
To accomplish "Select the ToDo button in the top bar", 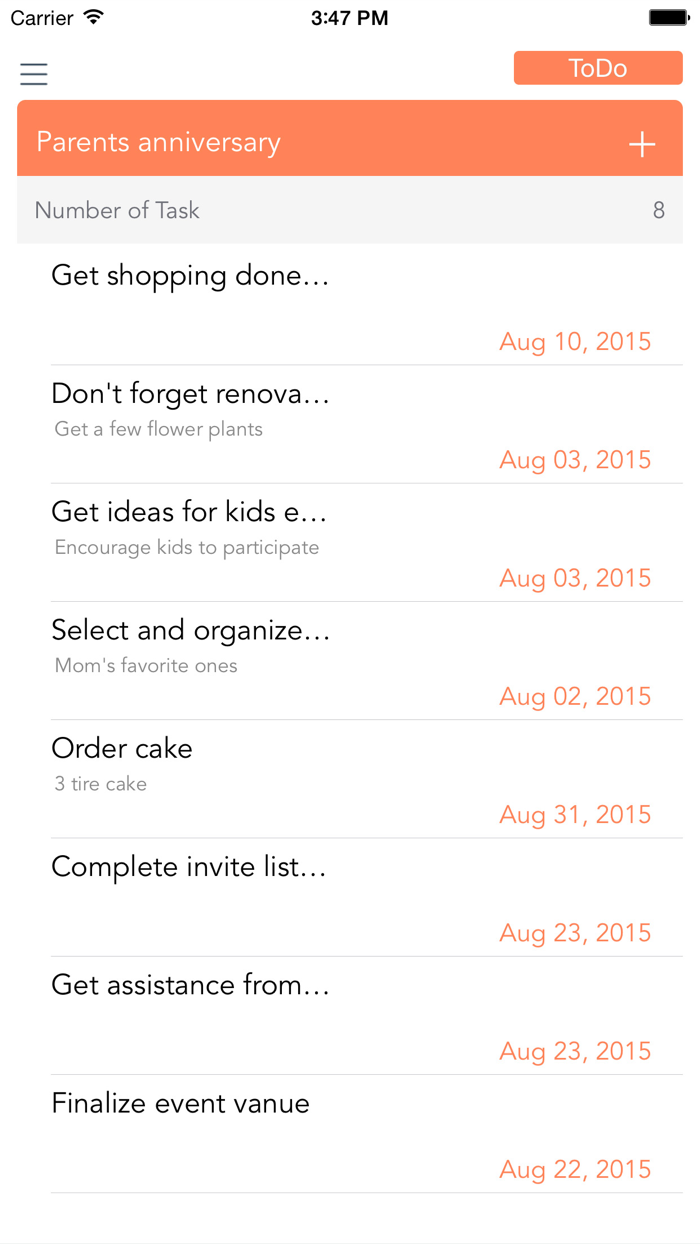I will point(597,67).
